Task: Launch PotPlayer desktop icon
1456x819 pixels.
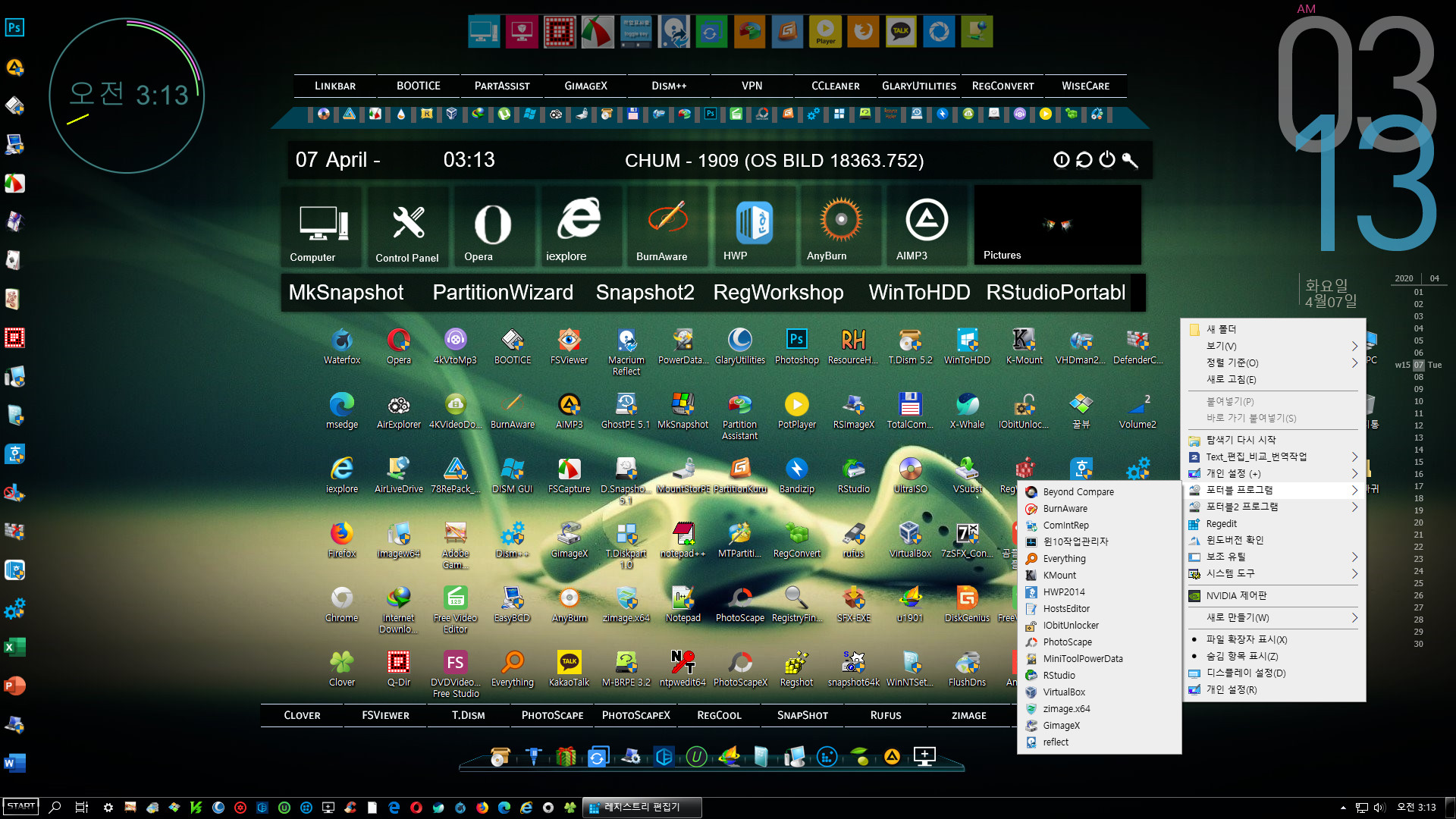Action: (x=796, y=411)
